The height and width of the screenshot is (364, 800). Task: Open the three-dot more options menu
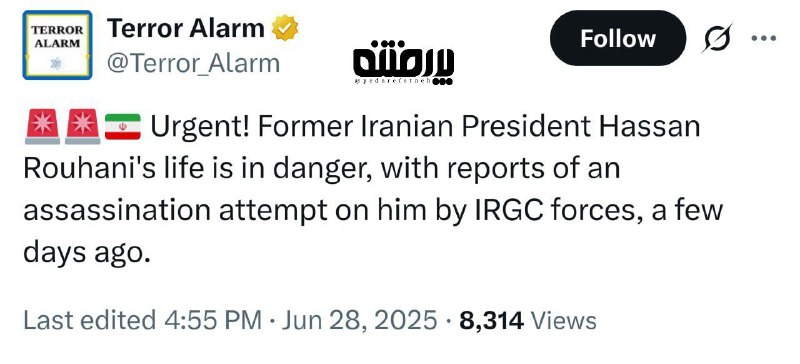[x=764, y=38]
